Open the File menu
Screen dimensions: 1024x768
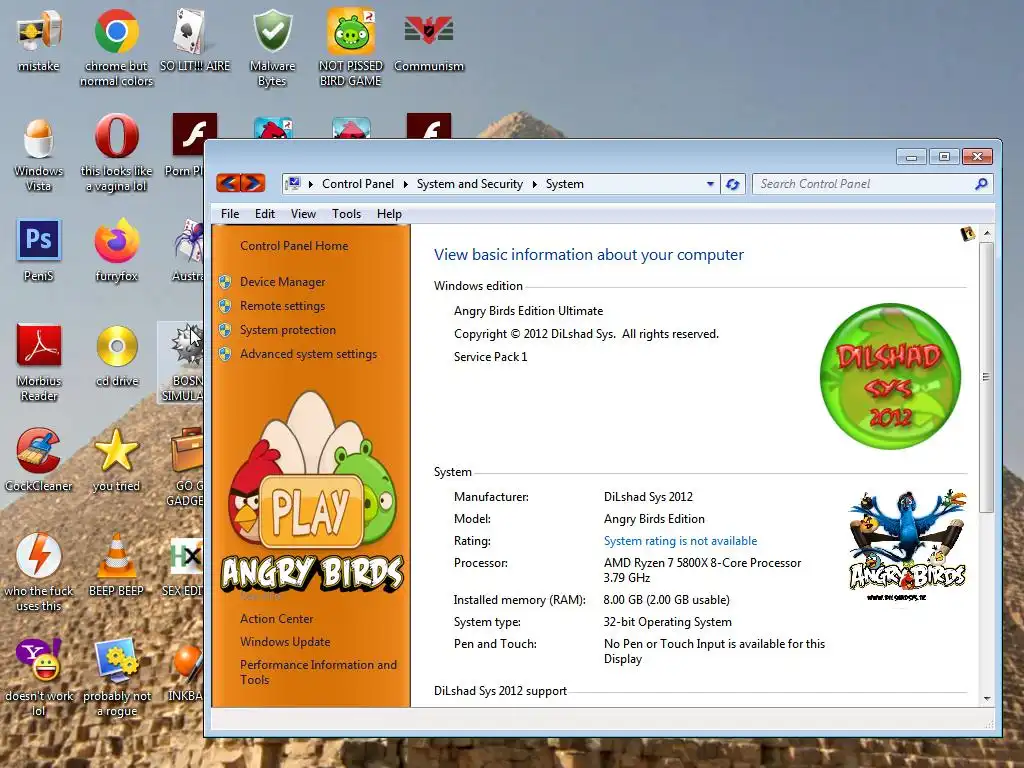pyautogui.click(x=230, y=214)
